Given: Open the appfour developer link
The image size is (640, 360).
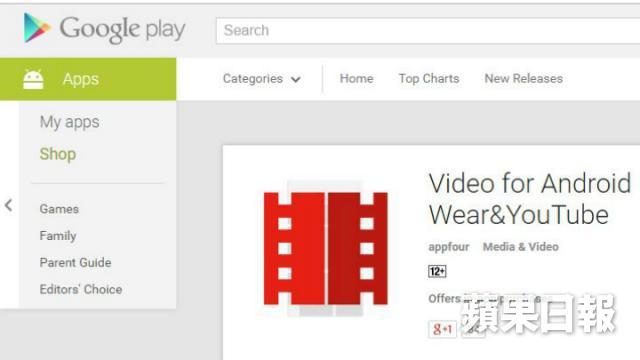Looking at the screenshot, I should pos(449,247).
